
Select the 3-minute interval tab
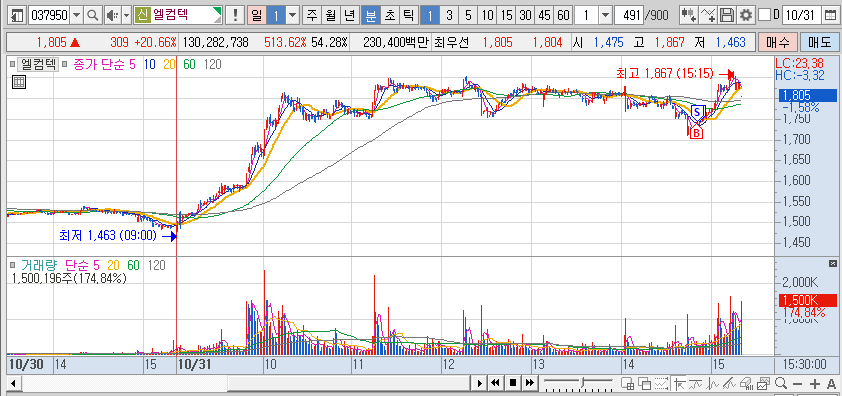pyautogui.click(x=449, y=15)
